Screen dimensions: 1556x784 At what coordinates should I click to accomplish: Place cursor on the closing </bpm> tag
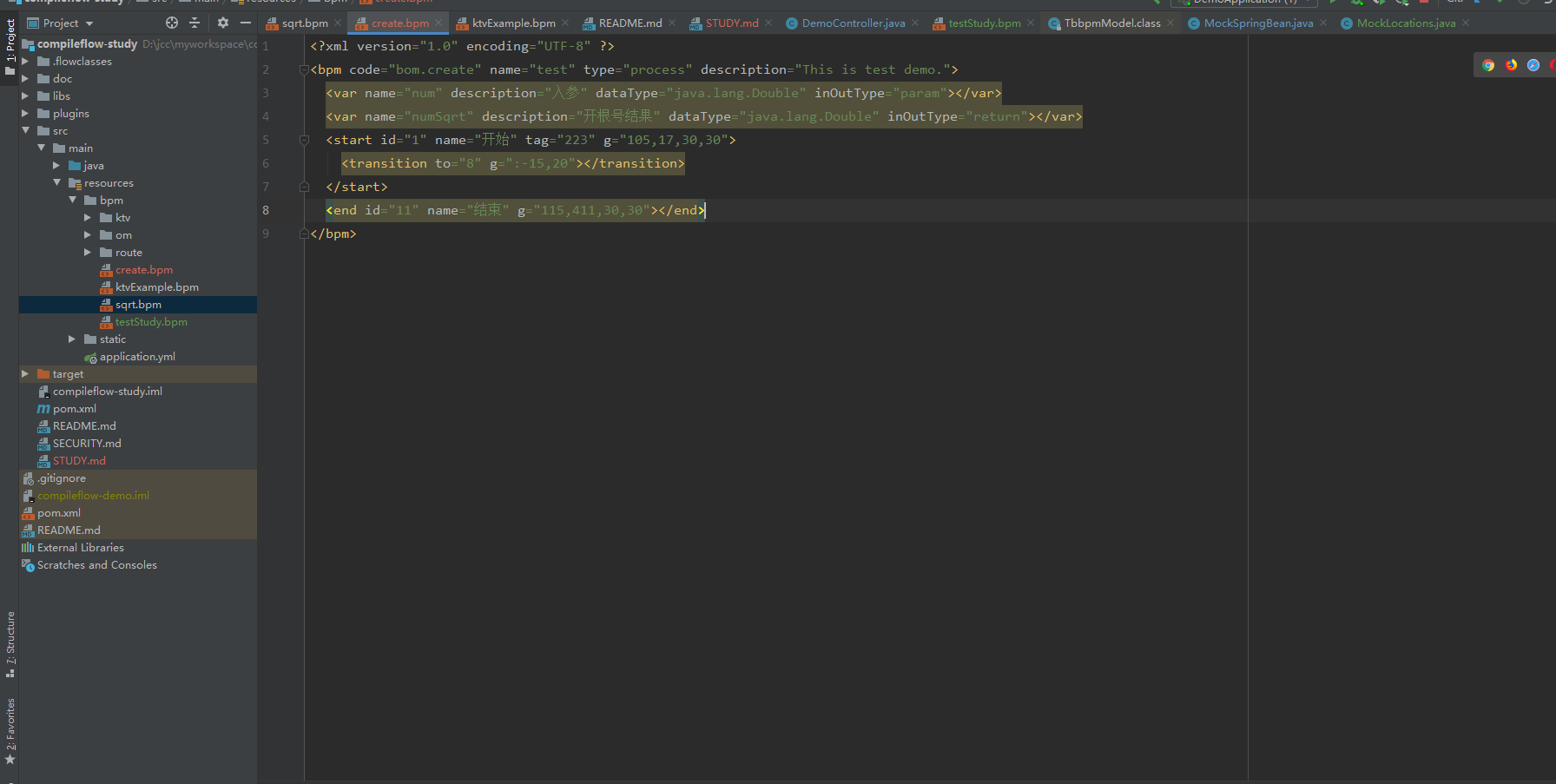(333, 234)
